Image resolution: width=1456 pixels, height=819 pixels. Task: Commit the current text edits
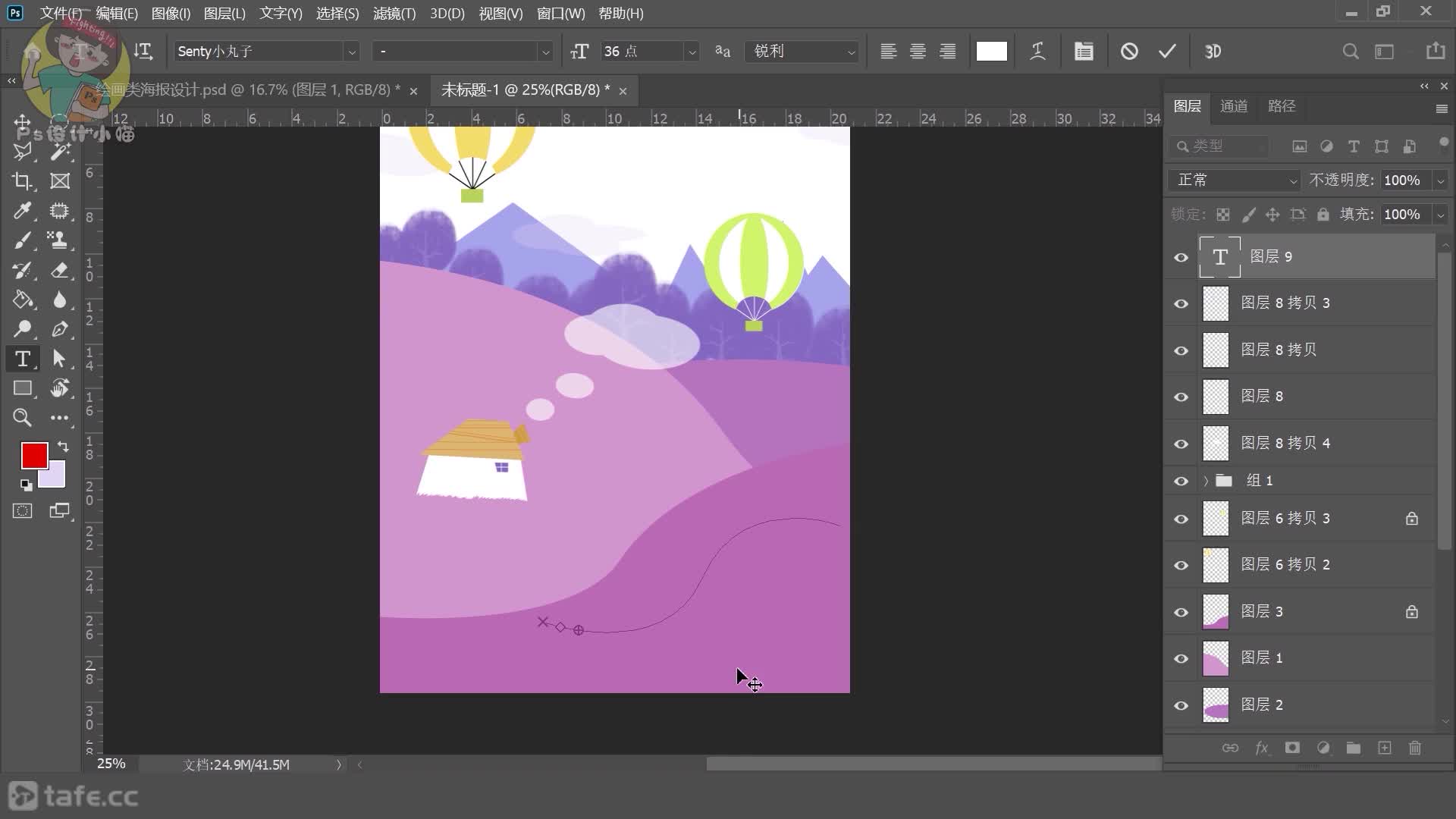pos(1167,52)
